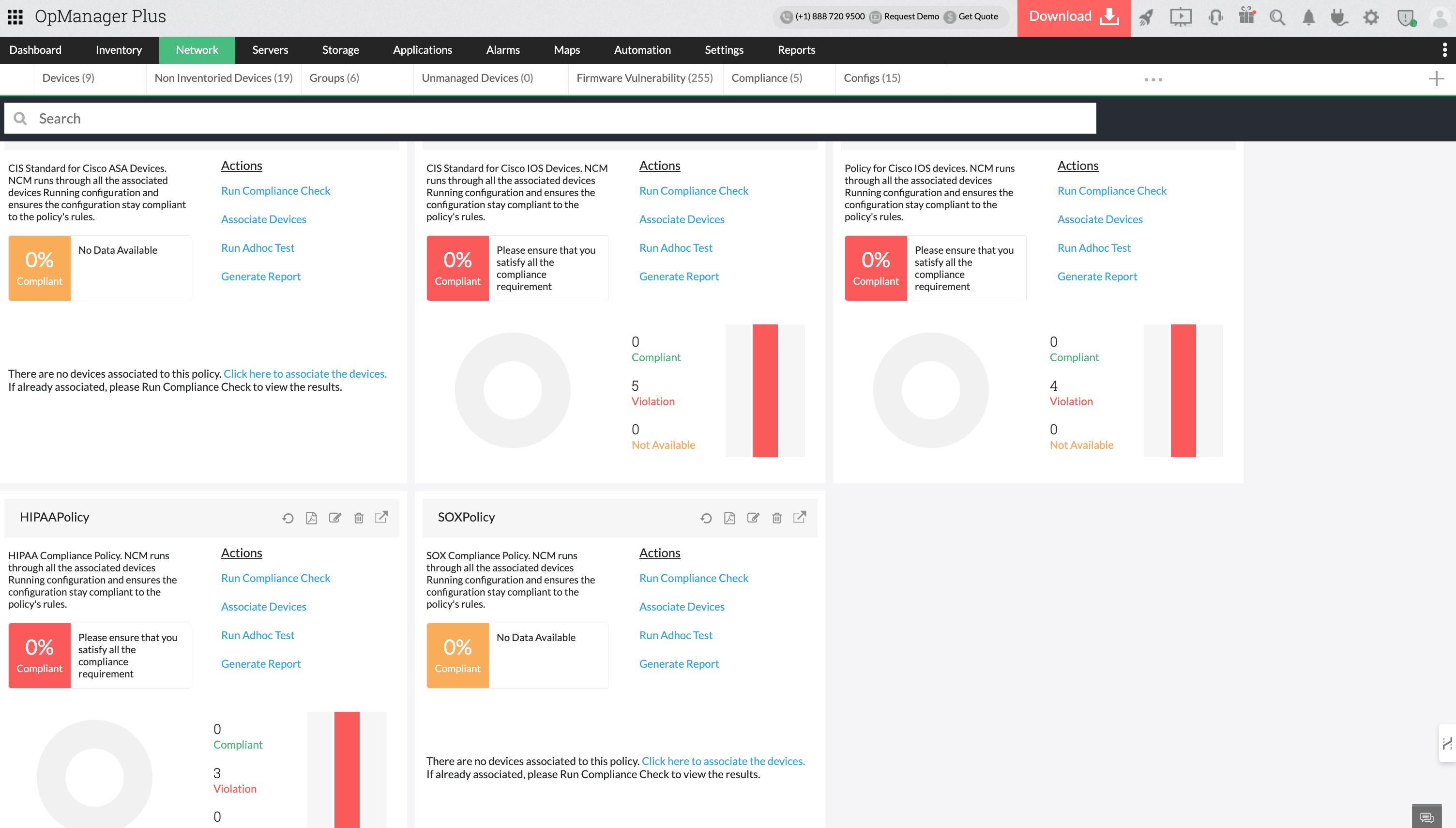Click the Download button
Image resolution: width=1456 pixels, height=828 pixels.
pos(1074,18)
